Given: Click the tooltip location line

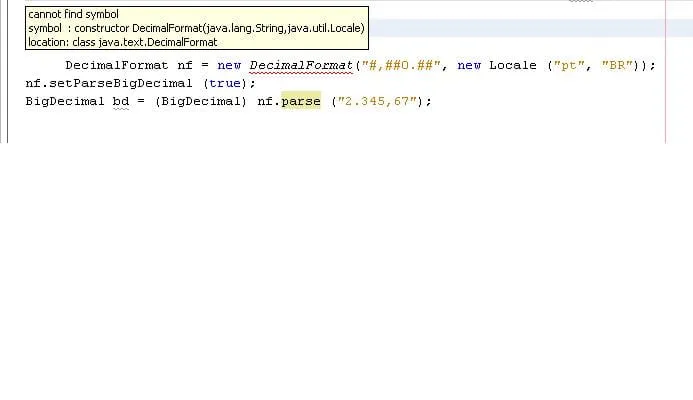Looking at the screenshot, I should click(x=122, y=42).
